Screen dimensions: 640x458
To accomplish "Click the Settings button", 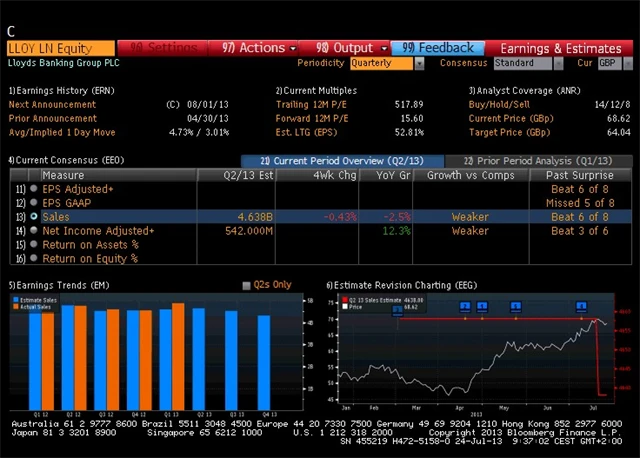I will [164, 47].
